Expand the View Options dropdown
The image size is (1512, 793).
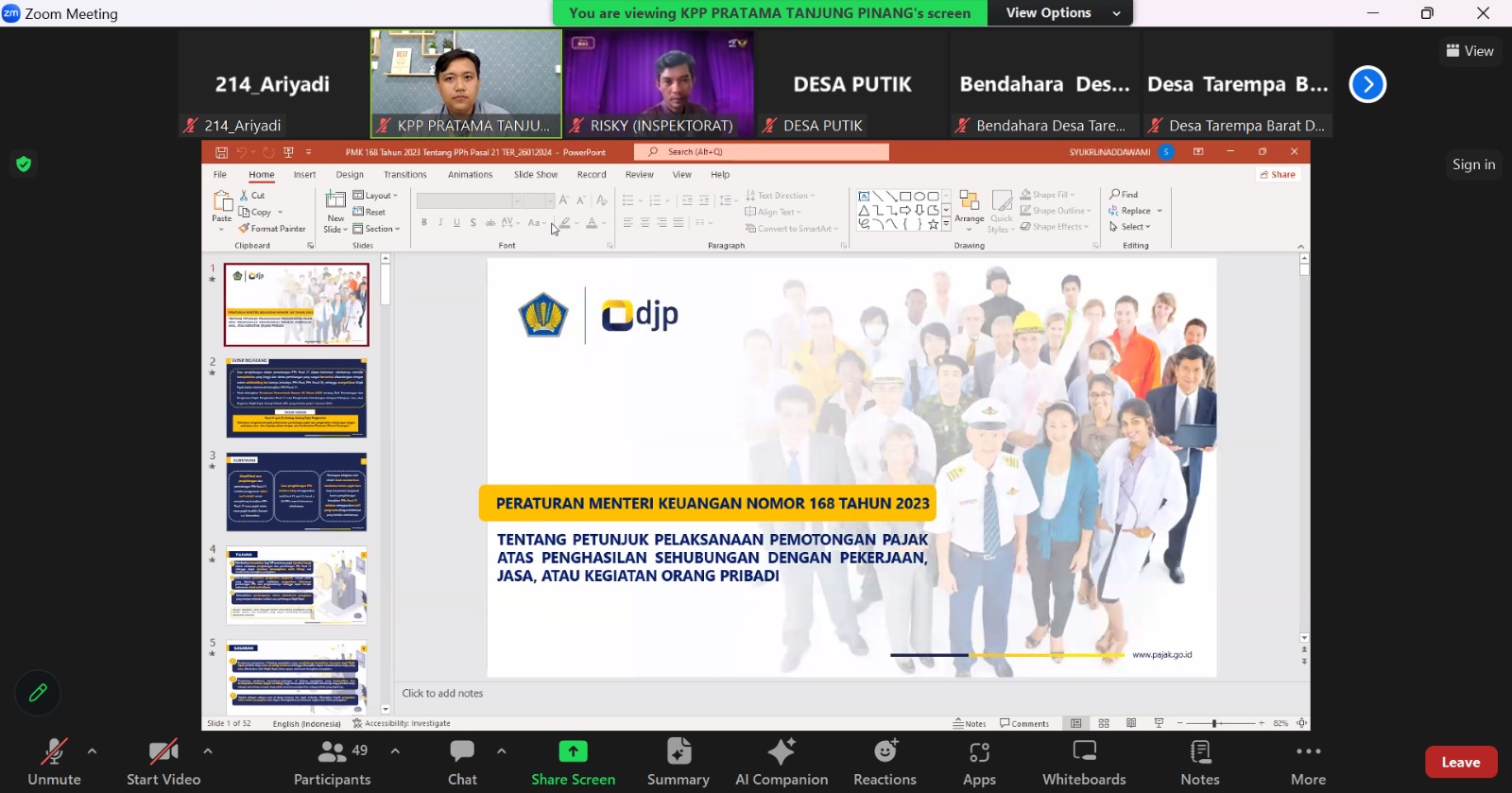1062,13
